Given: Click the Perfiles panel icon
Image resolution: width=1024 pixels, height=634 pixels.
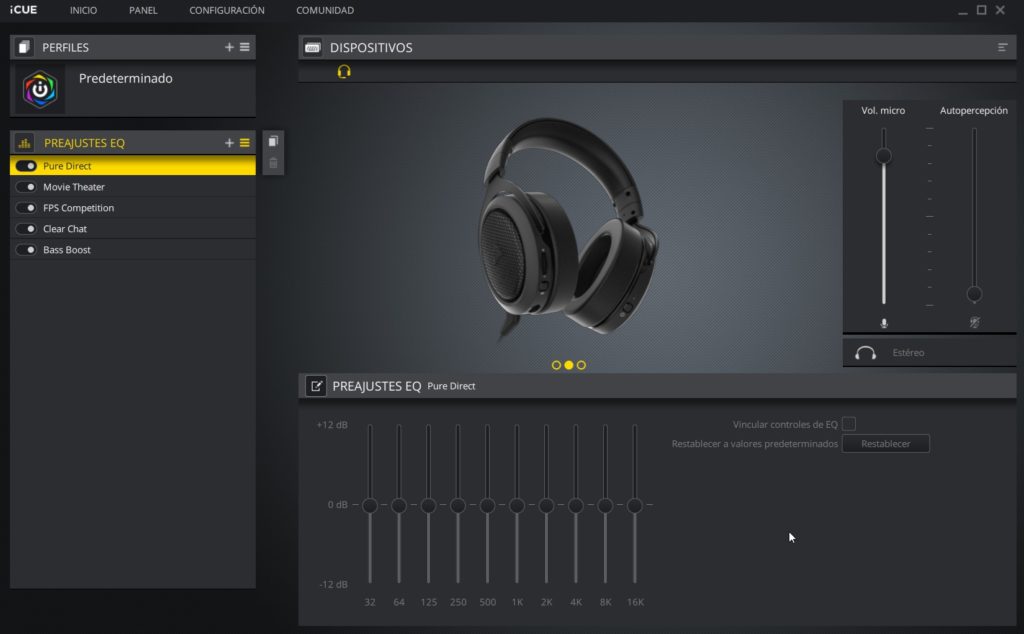Looking at the screenshot, I should pos(24,47).
